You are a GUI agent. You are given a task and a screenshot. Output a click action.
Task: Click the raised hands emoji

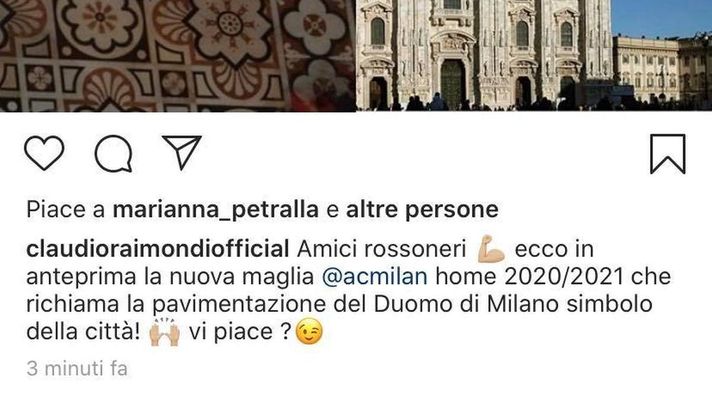pos(164,332)
